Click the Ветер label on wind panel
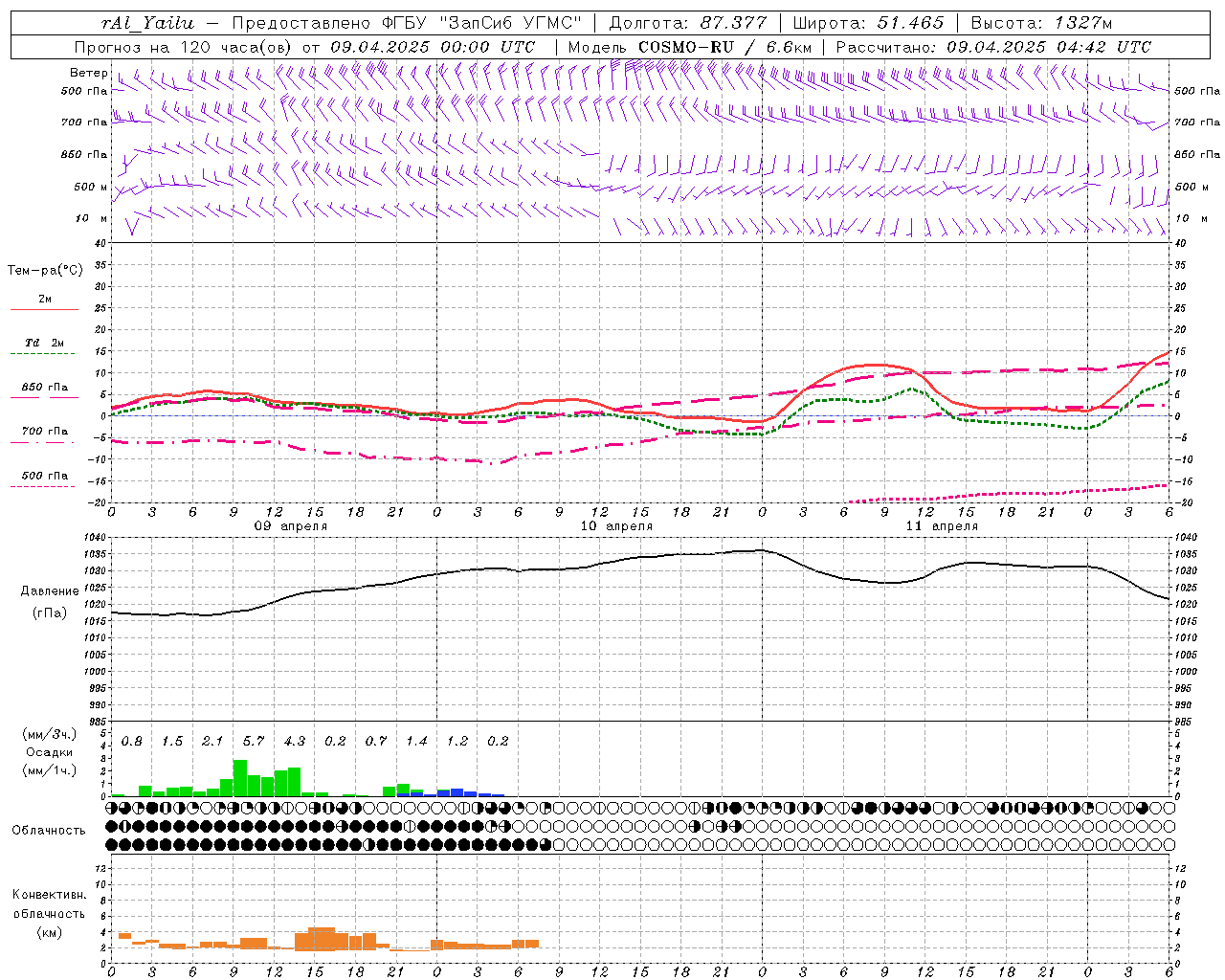Screen dimensions: 1225x980 point(89,73)
